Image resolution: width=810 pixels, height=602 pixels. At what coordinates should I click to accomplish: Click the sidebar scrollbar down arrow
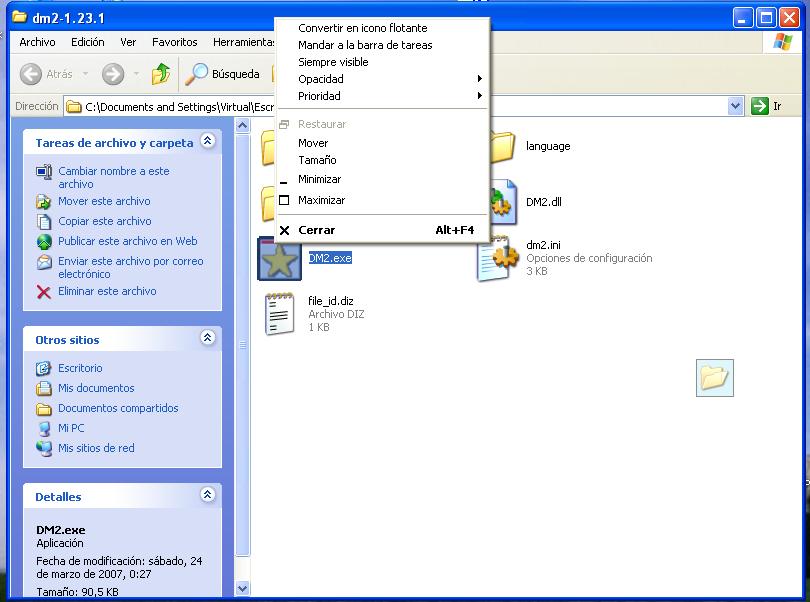pyautogui.click(x=242, y=588)
